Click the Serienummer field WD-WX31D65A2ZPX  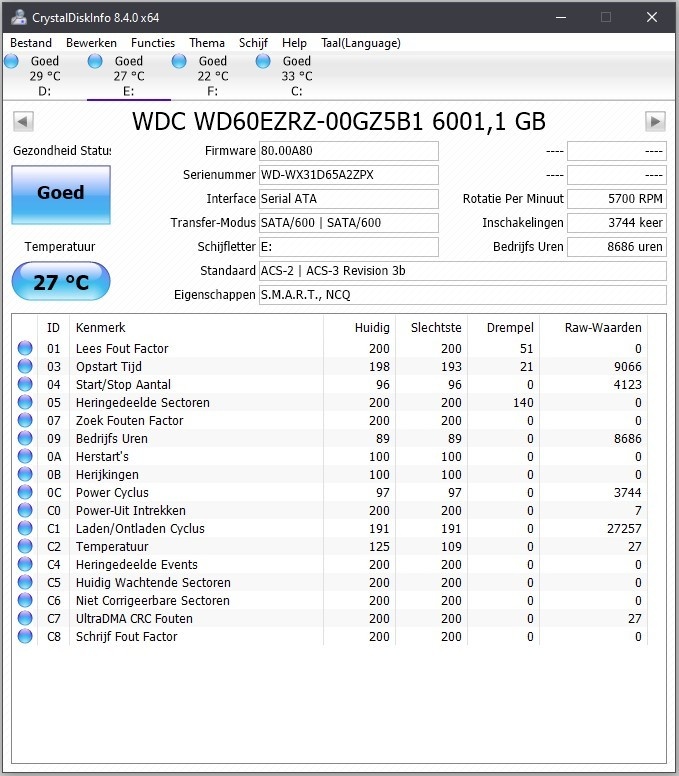[348, 175]
